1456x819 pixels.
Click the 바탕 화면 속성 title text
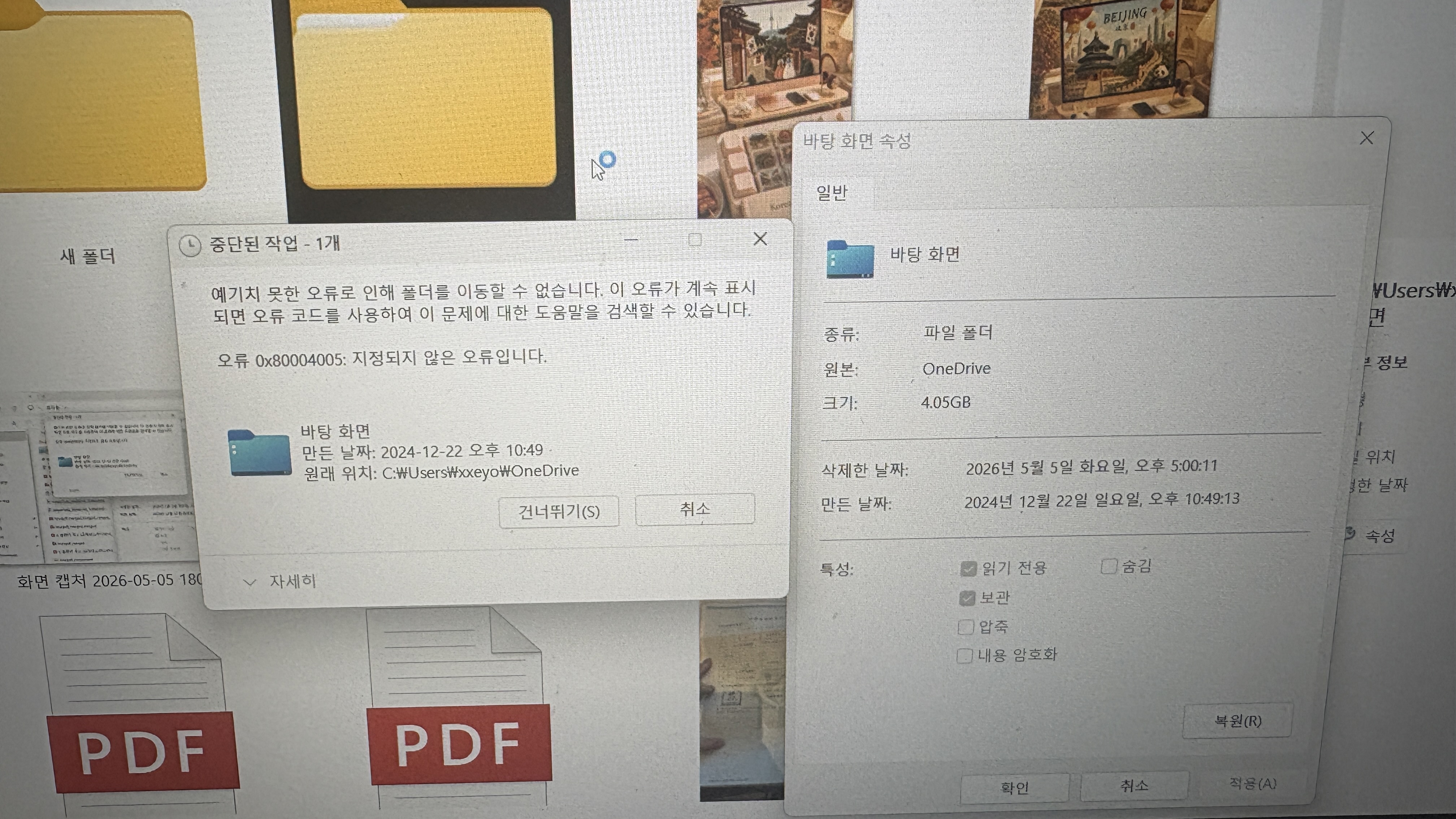click(x=857, y=141)
